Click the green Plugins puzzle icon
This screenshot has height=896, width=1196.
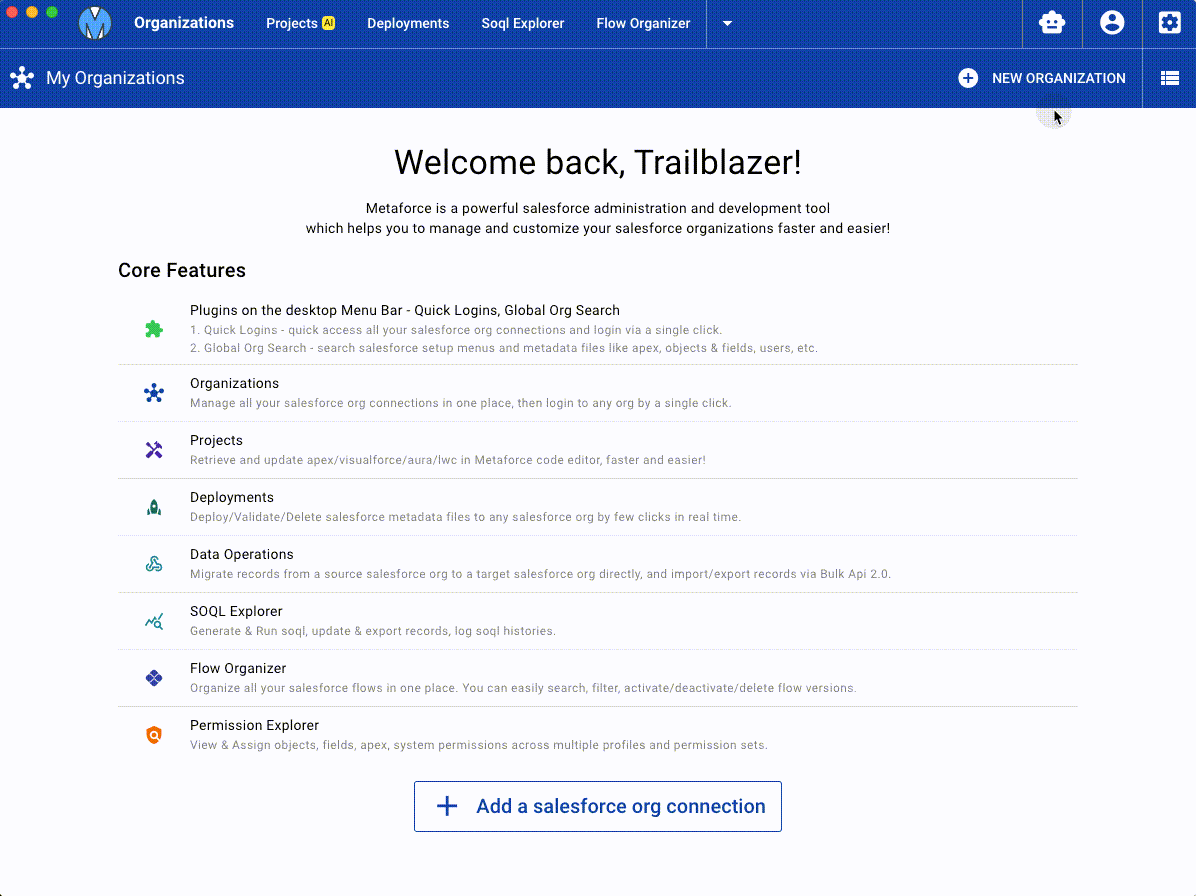pos(154,329)
